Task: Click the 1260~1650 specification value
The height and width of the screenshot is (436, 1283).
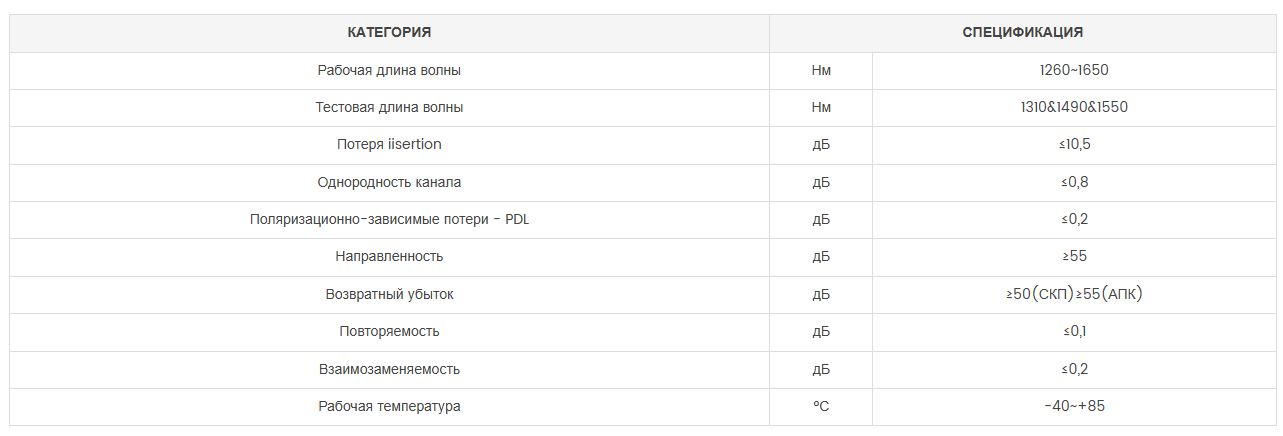Action: point(1074,71)
